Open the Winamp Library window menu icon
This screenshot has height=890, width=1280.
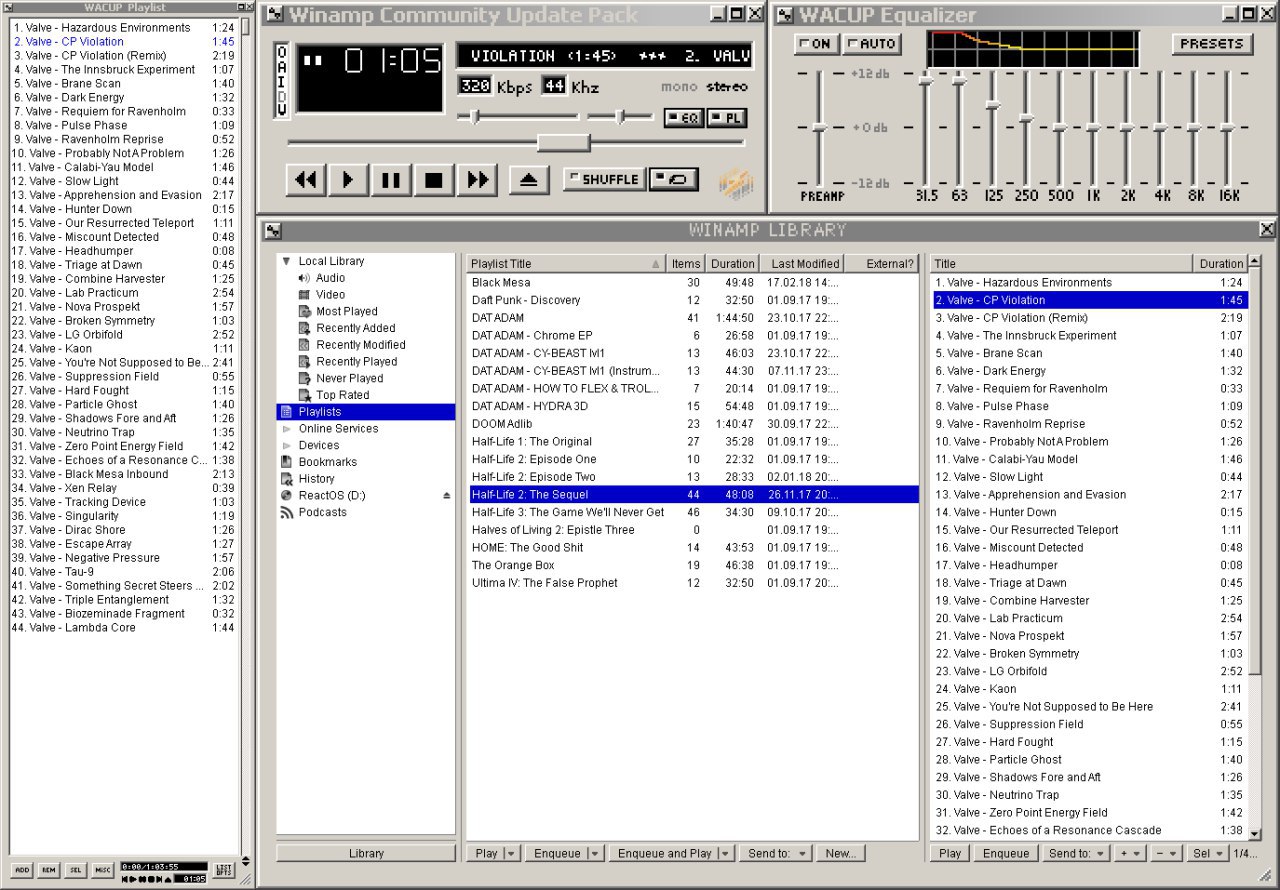pos(272,231)
